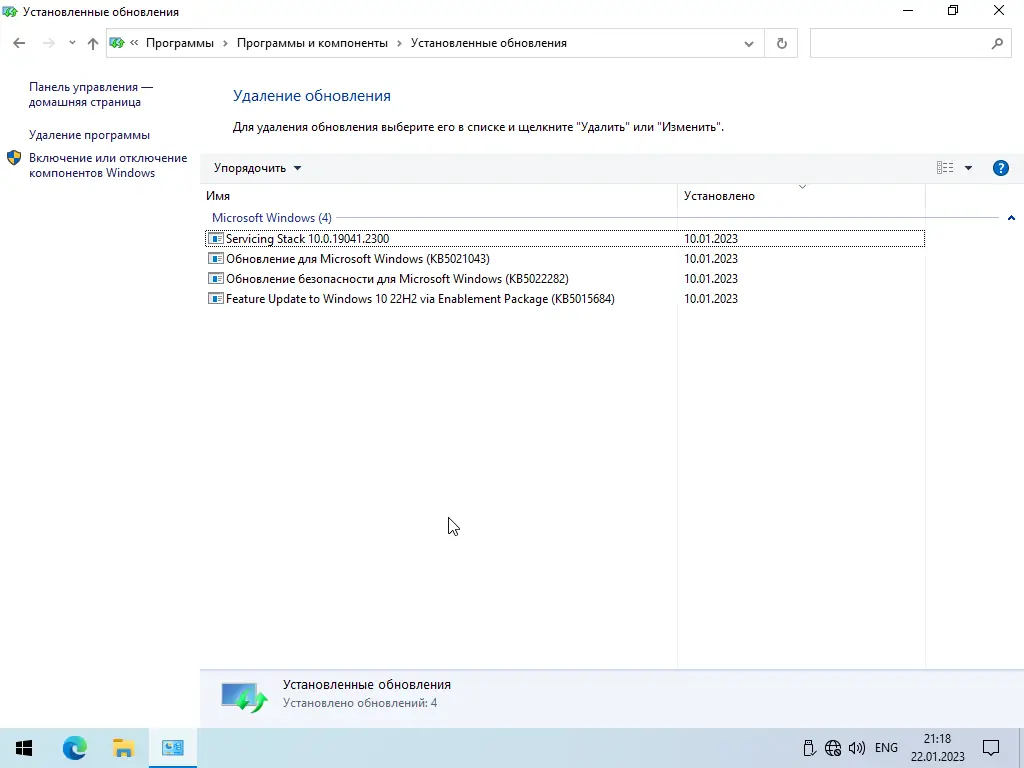The image size is (1024, 768).
Task: Go back with the left arrow button
Action: pos(19,43)
